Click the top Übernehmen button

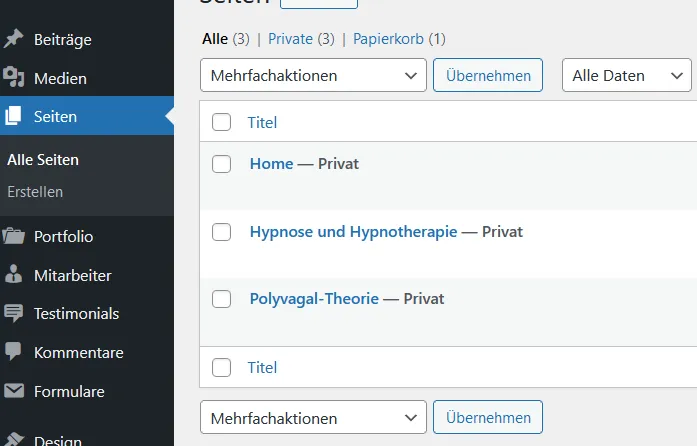pos(488,75)
